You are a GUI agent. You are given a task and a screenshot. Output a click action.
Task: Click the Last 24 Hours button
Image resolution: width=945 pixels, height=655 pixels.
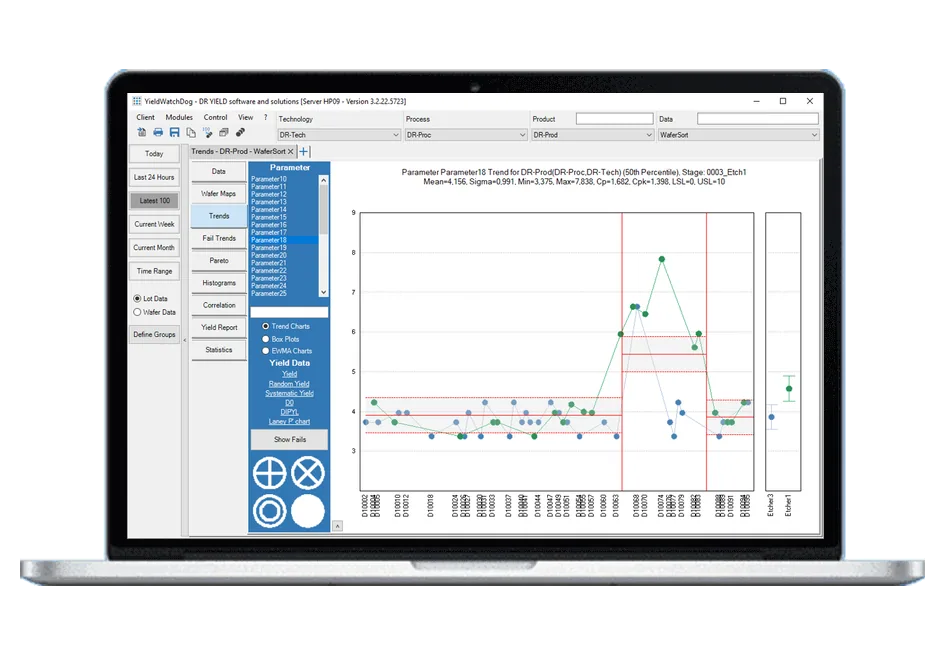[154, 177]
